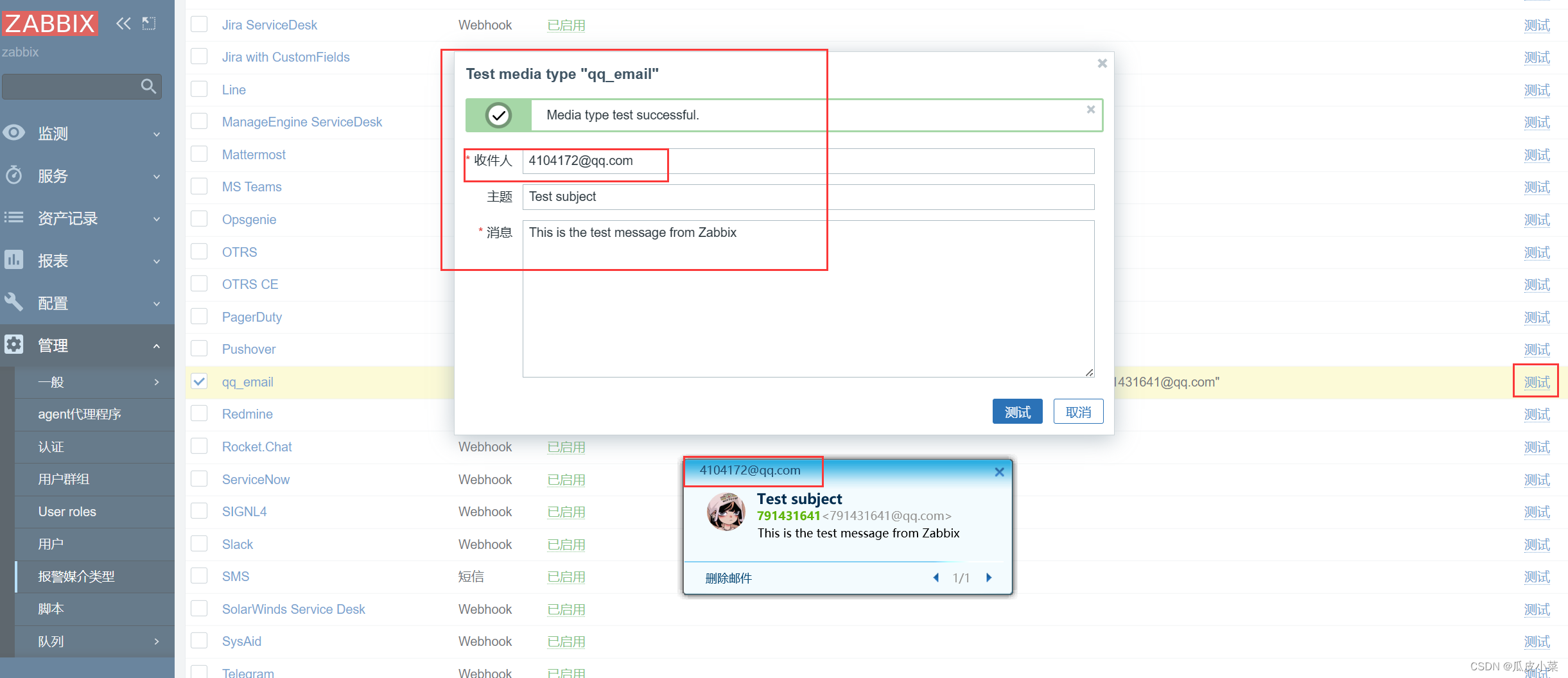Click the 管理 gear icon
This screenshot has height=678, width=1568.
[13, 345]
